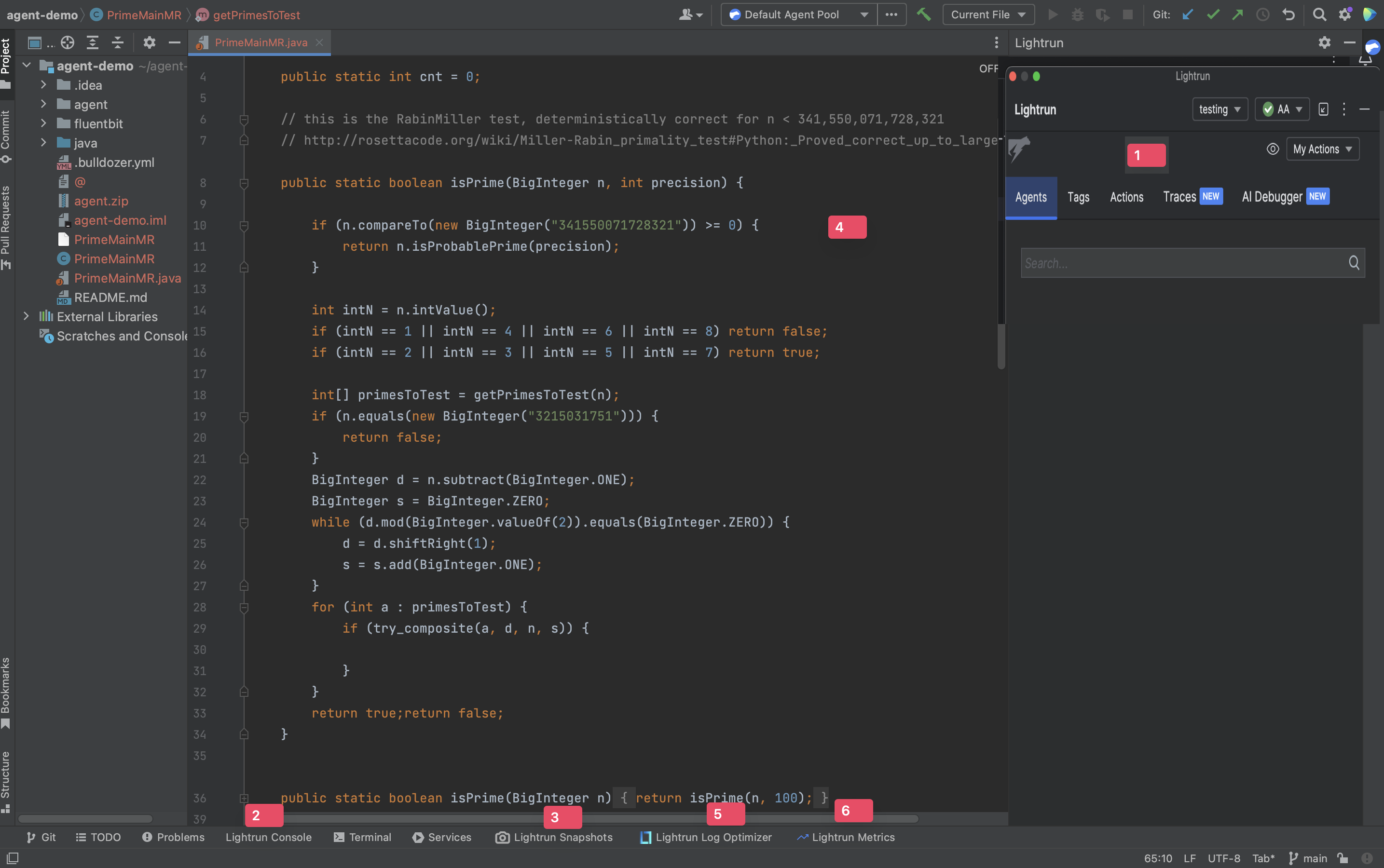This screenshot has height=868, width=1384.
Task: Click the Build project hammer icon
Action: click(923, 14)
